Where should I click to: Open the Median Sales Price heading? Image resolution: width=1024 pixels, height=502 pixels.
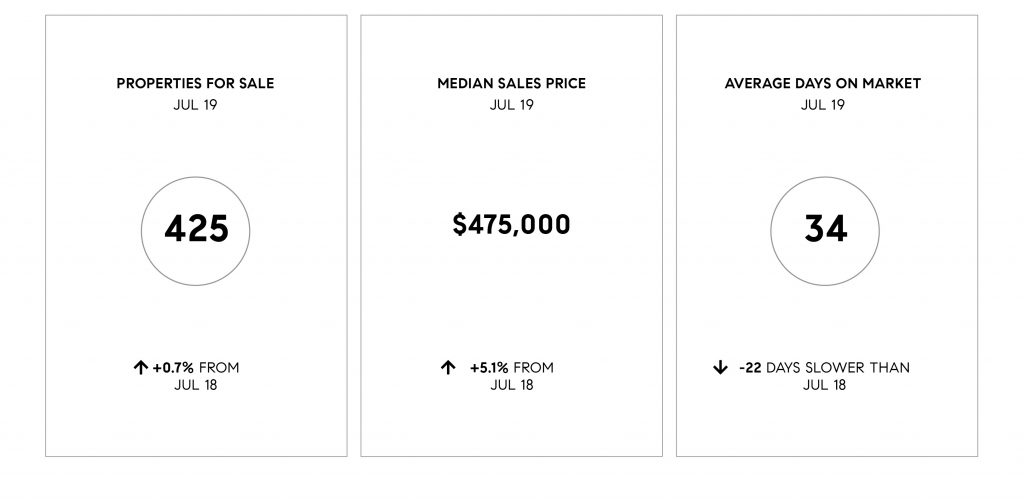(511, 84)
